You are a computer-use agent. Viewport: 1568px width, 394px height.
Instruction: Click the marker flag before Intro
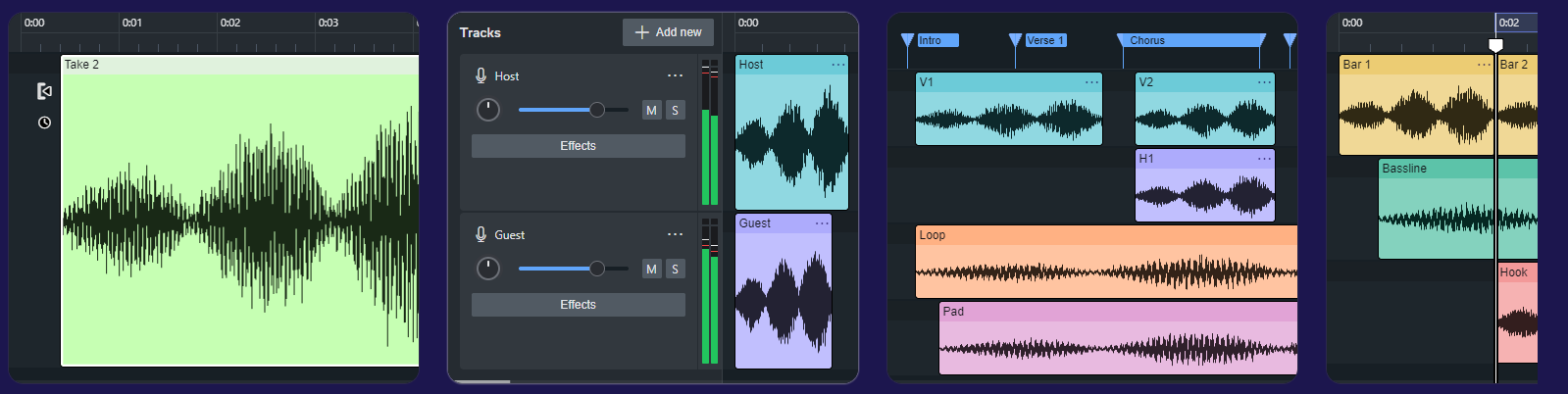(x=907, y=40)
